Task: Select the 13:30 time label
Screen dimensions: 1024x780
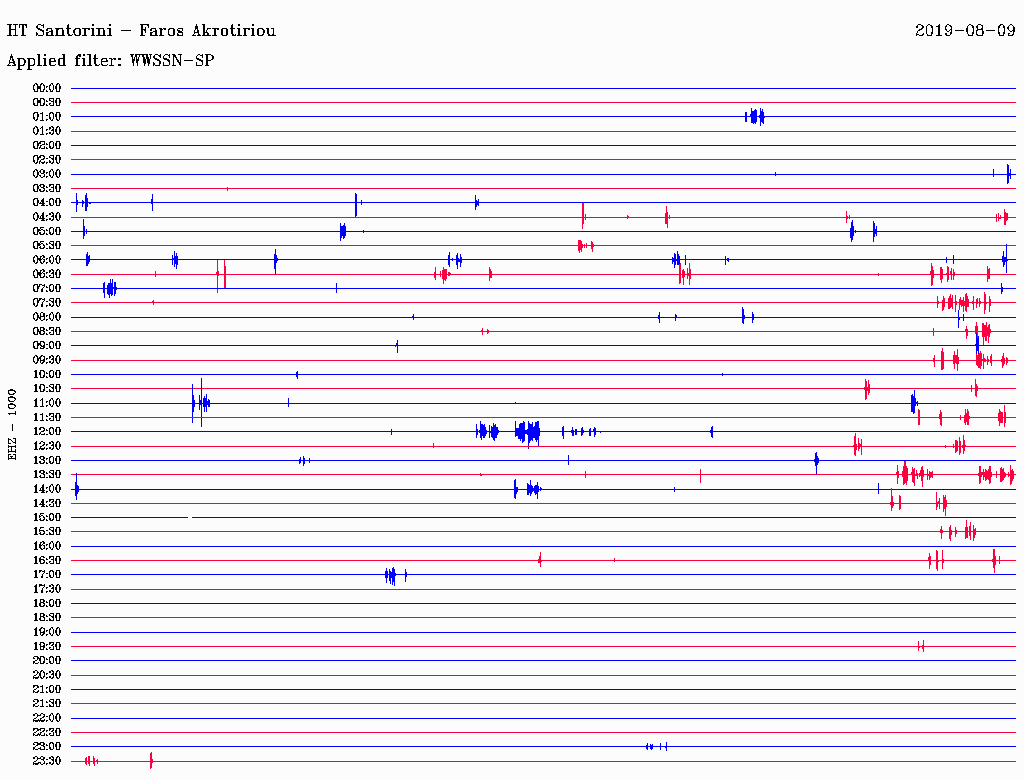Action: 47,475
